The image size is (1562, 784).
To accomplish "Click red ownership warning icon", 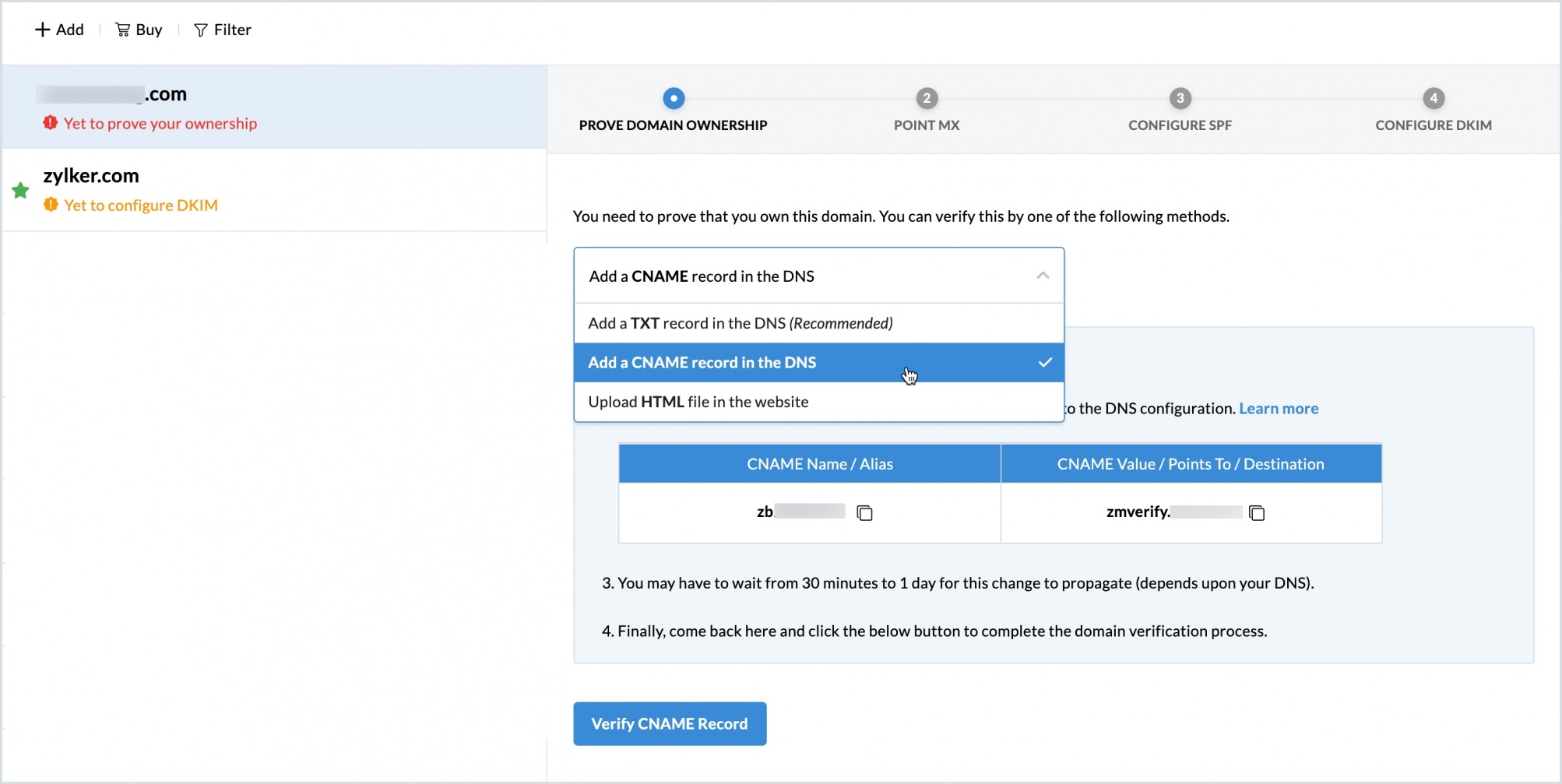I will tap(50, 123).
